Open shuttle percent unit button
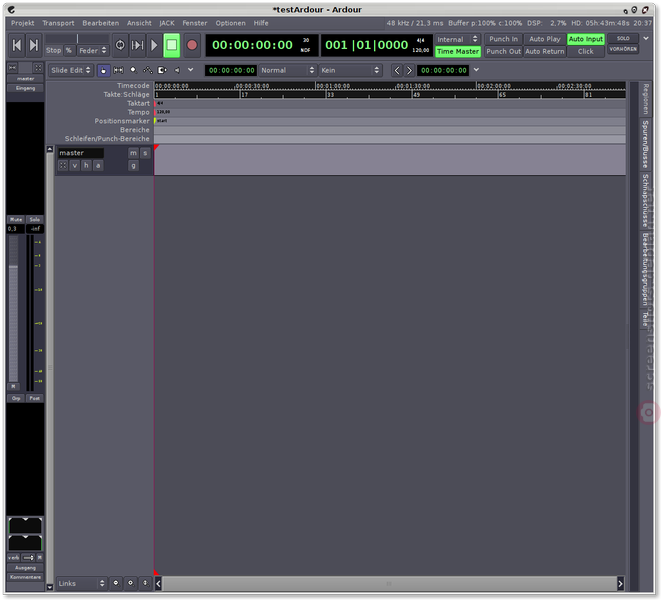This screenshot has width=661, height=600. [69, 51]
